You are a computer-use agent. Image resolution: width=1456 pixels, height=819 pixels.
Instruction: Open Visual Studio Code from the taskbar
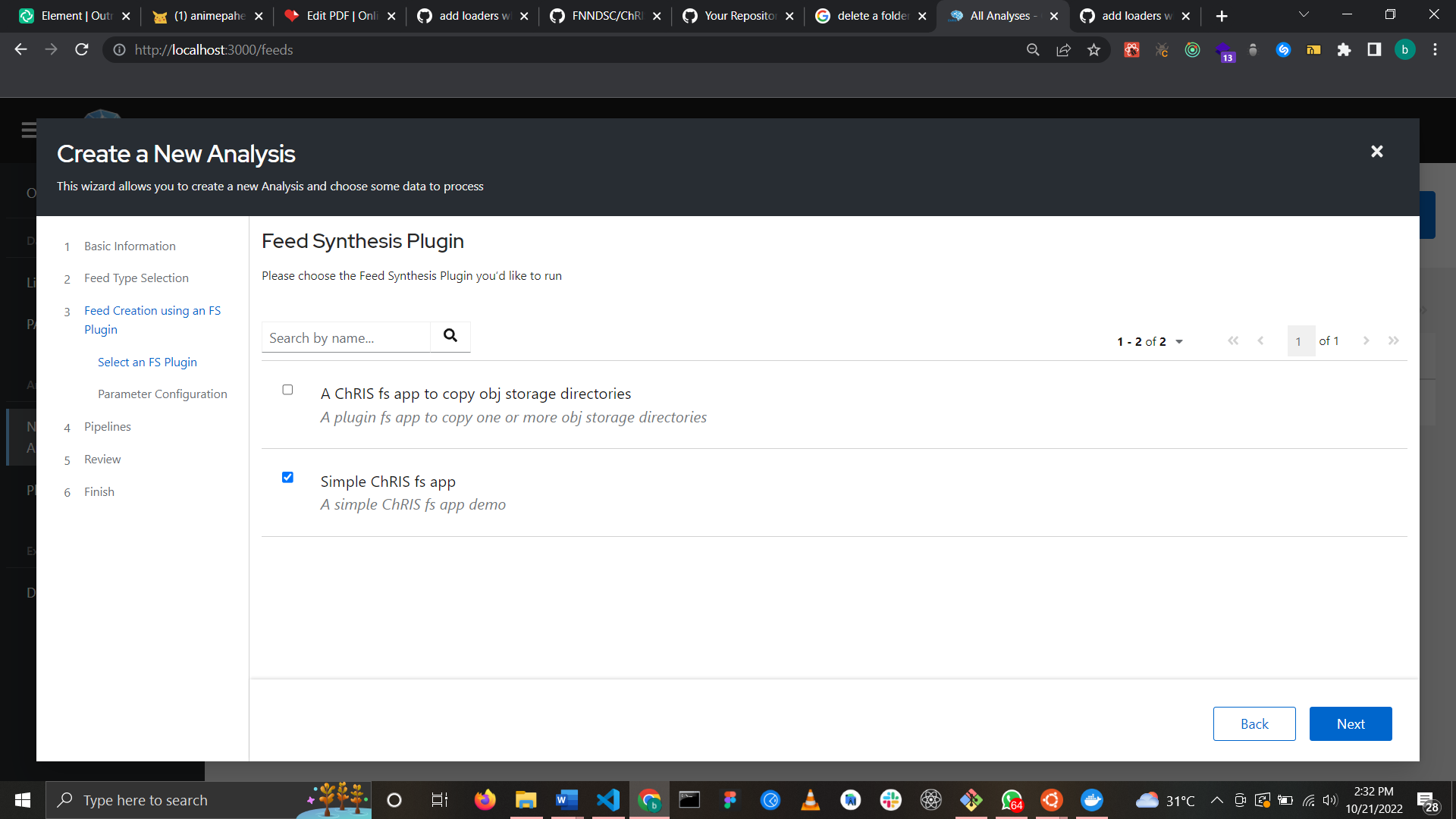(x=607, y=800)
